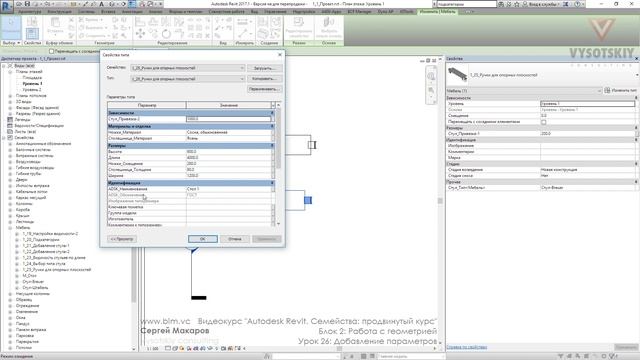Click the Properties palette icon in ribbon
This screenshot has width=640, height=360.
click(32, 33)
